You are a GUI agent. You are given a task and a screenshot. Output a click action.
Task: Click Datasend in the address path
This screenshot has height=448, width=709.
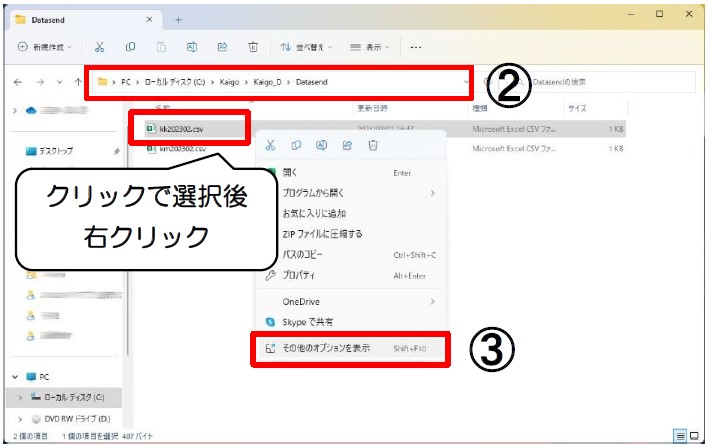tap(312, 82)
